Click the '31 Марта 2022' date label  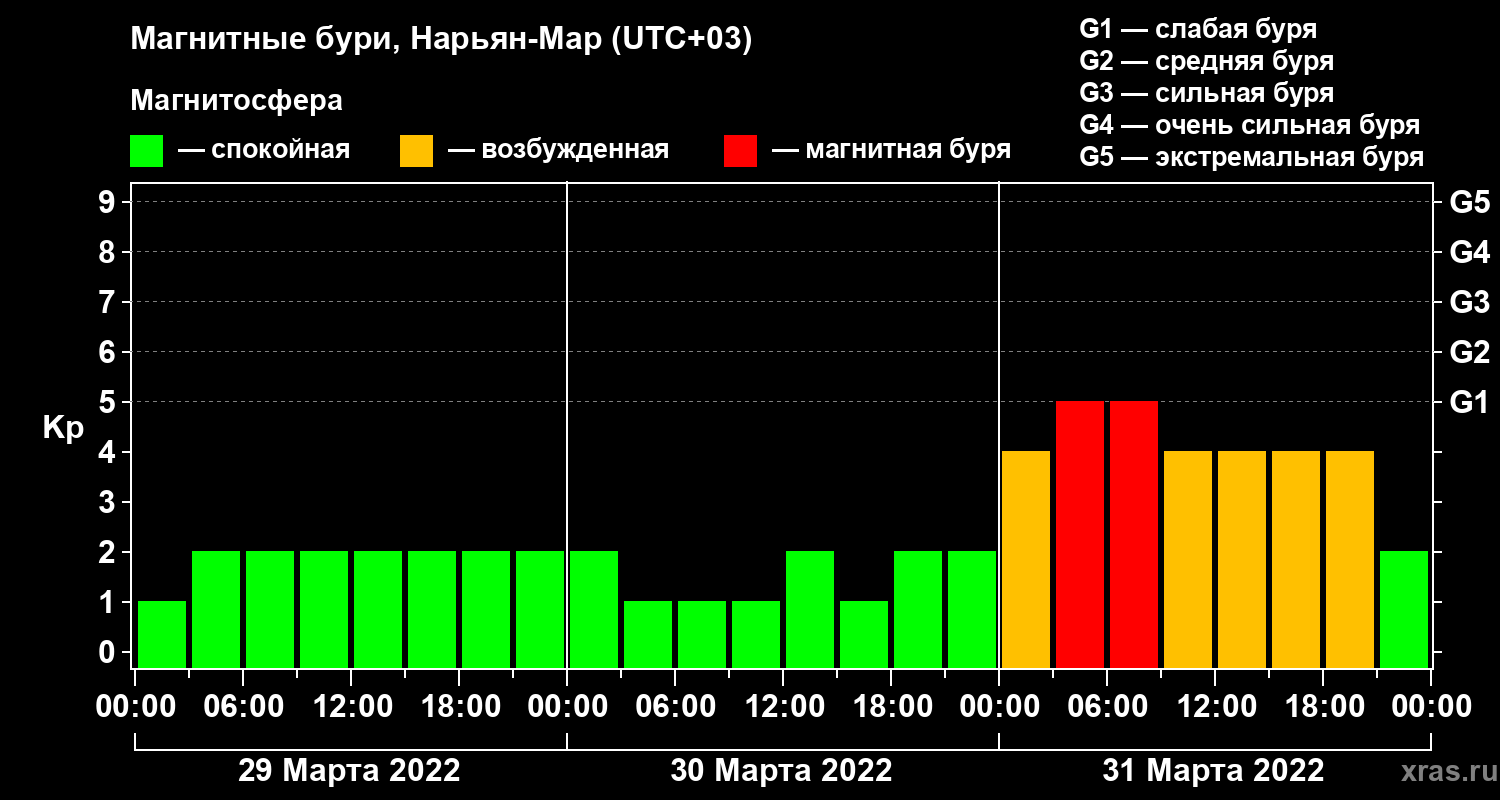pos(1213,771)
